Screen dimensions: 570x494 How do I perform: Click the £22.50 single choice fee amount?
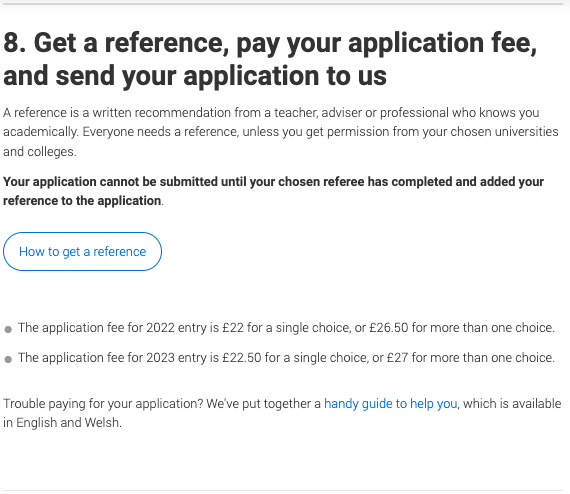coord(242,358)
